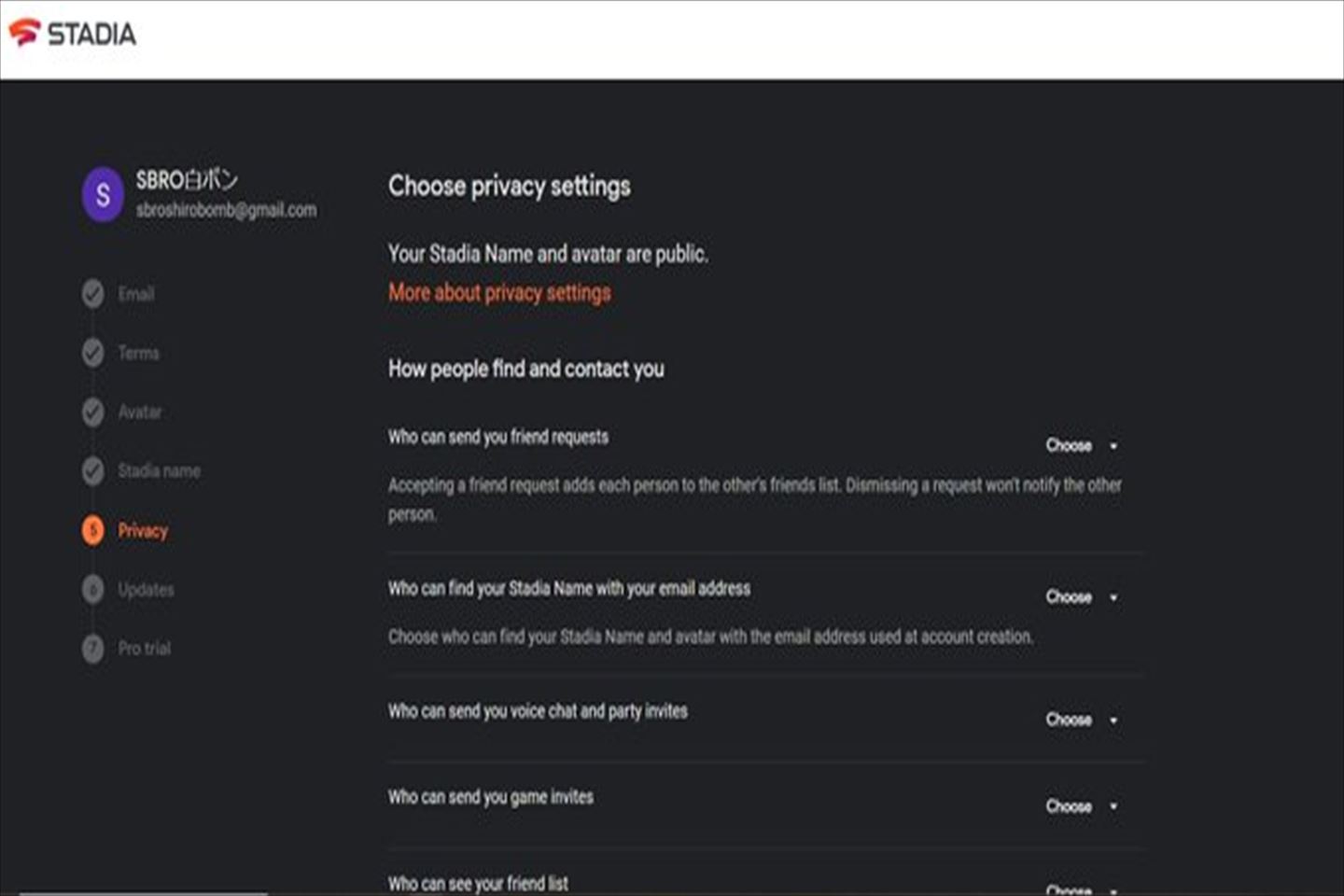This screenshot has width=1344, height=896.
Task: Go to the Stadia name setup step
Action: click(x=159, y=471)
